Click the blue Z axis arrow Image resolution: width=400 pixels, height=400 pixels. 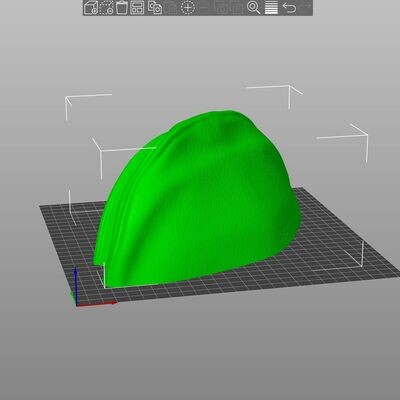click(76, 285)
